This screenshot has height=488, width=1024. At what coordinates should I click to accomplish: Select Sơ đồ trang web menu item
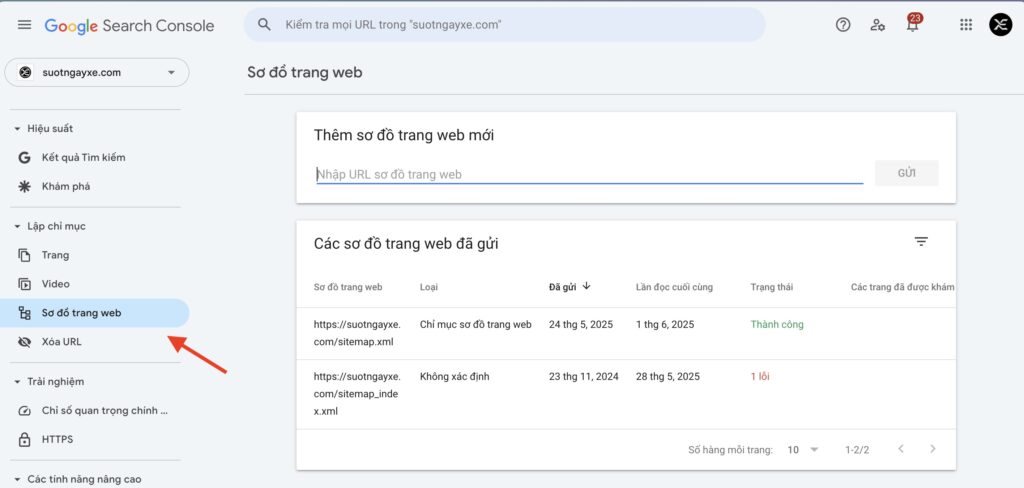(95, 313)
